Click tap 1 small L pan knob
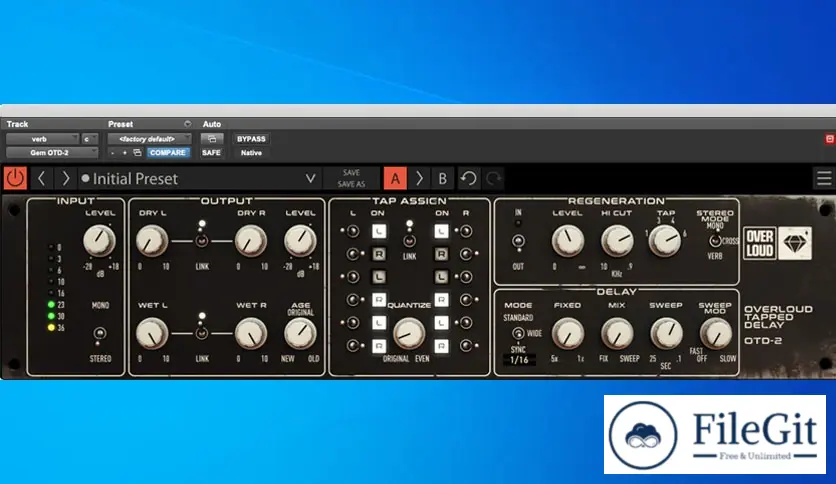 tap(352, 231)
